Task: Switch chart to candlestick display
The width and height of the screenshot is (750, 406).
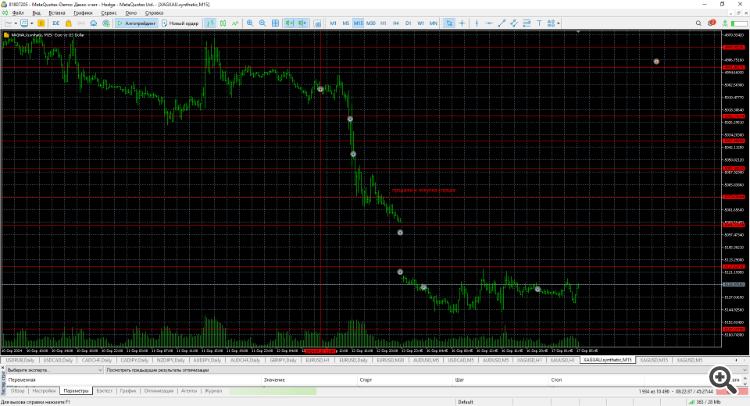Action: pos(223,23)
